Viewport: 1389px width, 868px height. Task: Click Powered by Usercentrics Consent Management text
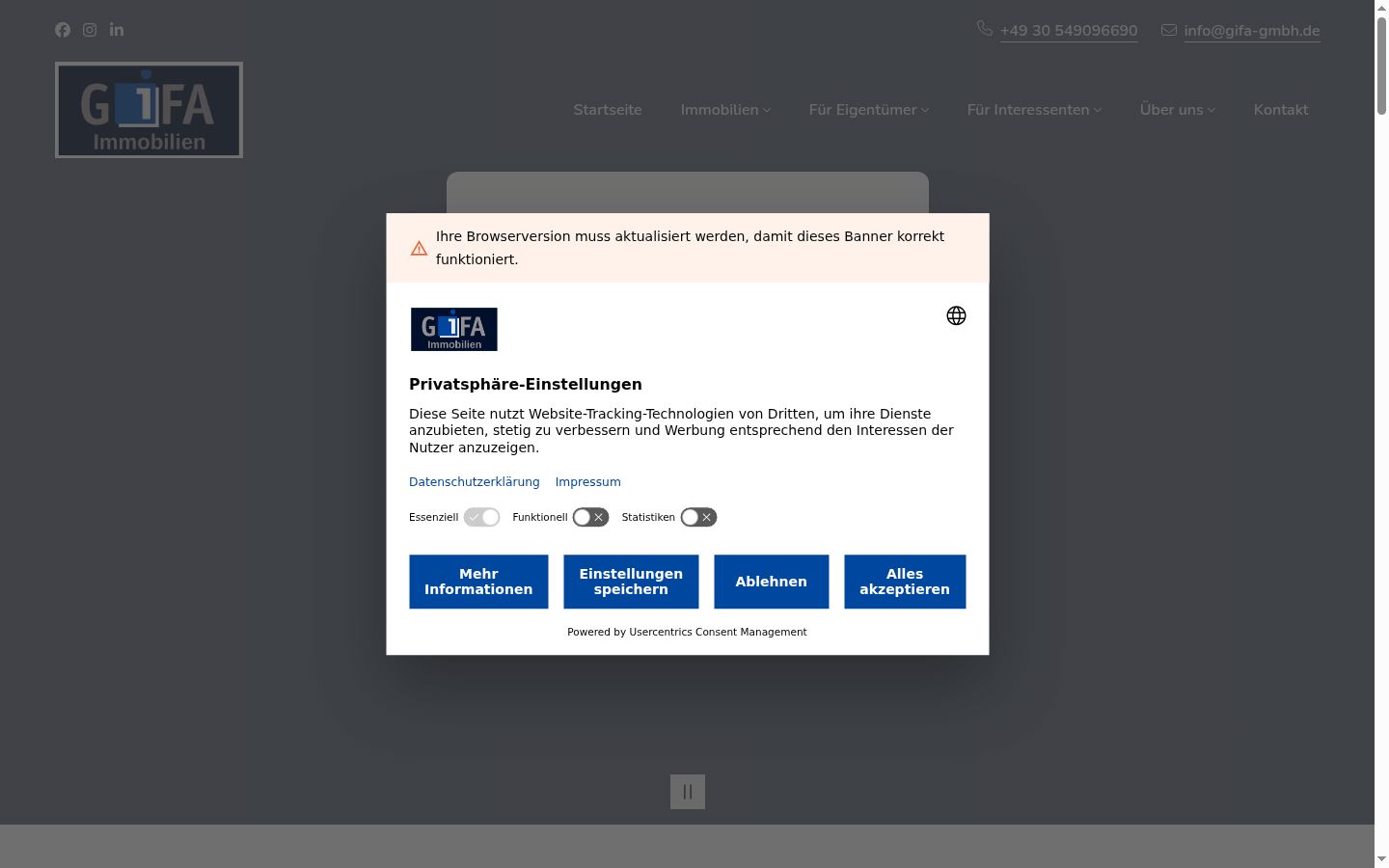pyautogui.click(x=687, y=633)
